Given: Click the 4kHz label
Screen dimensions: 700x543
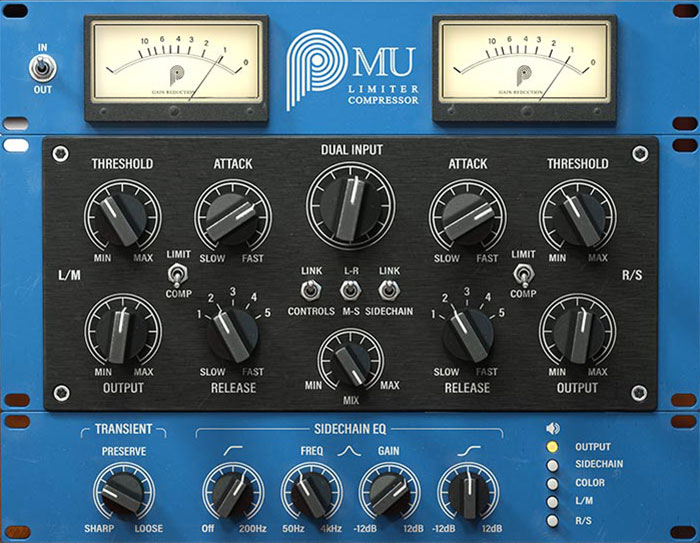Looking at the screenshot, I should (331, 529).
